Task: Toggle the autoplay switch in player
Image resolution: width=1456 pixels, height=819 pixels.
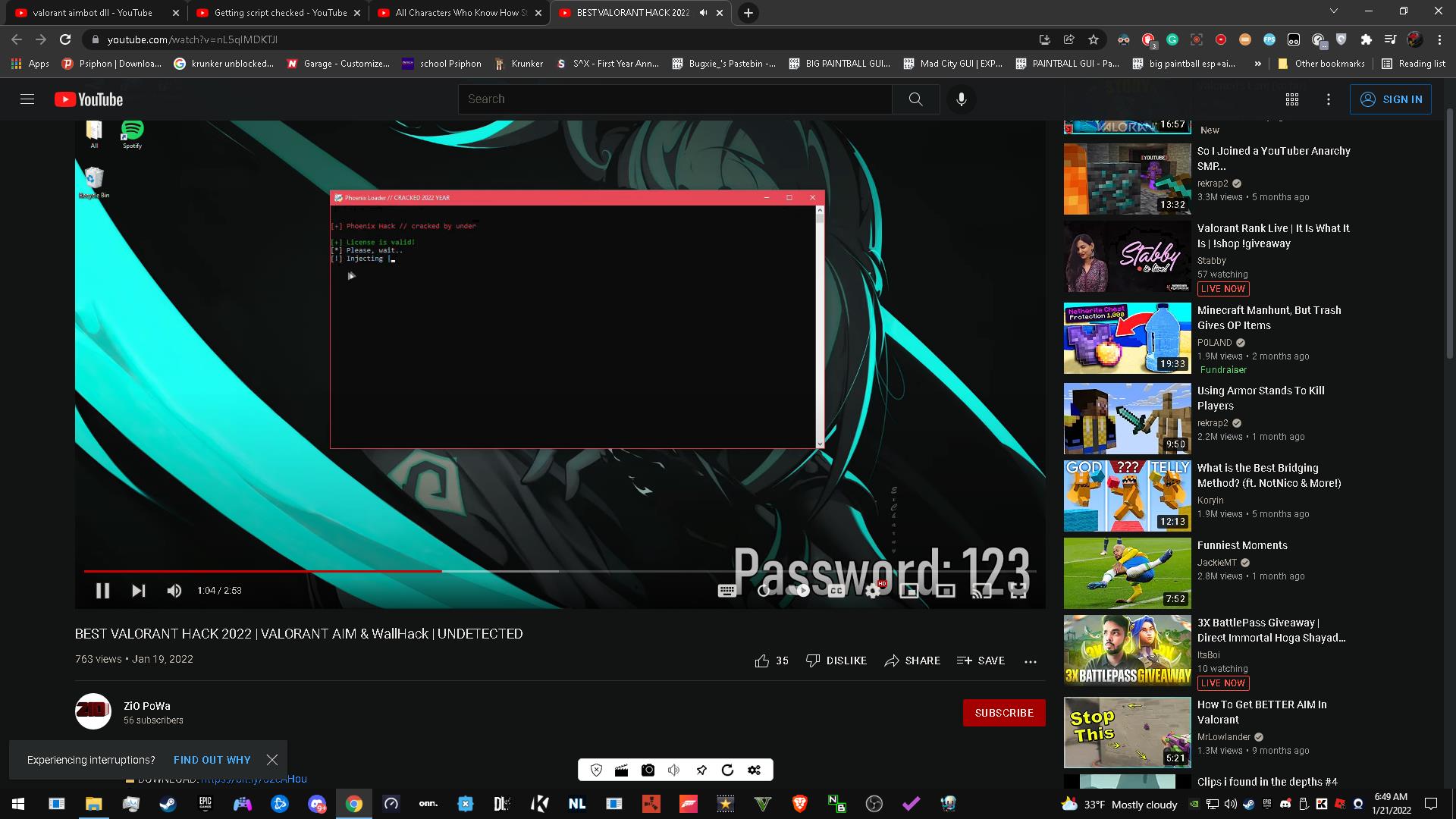Action: pyautogui.click(x=799, y=591)
